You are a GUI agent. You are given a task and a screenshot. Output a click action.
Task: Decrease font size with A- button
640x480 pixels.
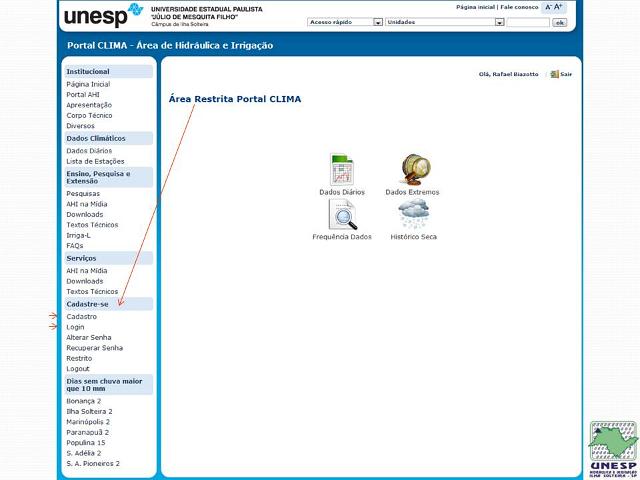(549, 7)
